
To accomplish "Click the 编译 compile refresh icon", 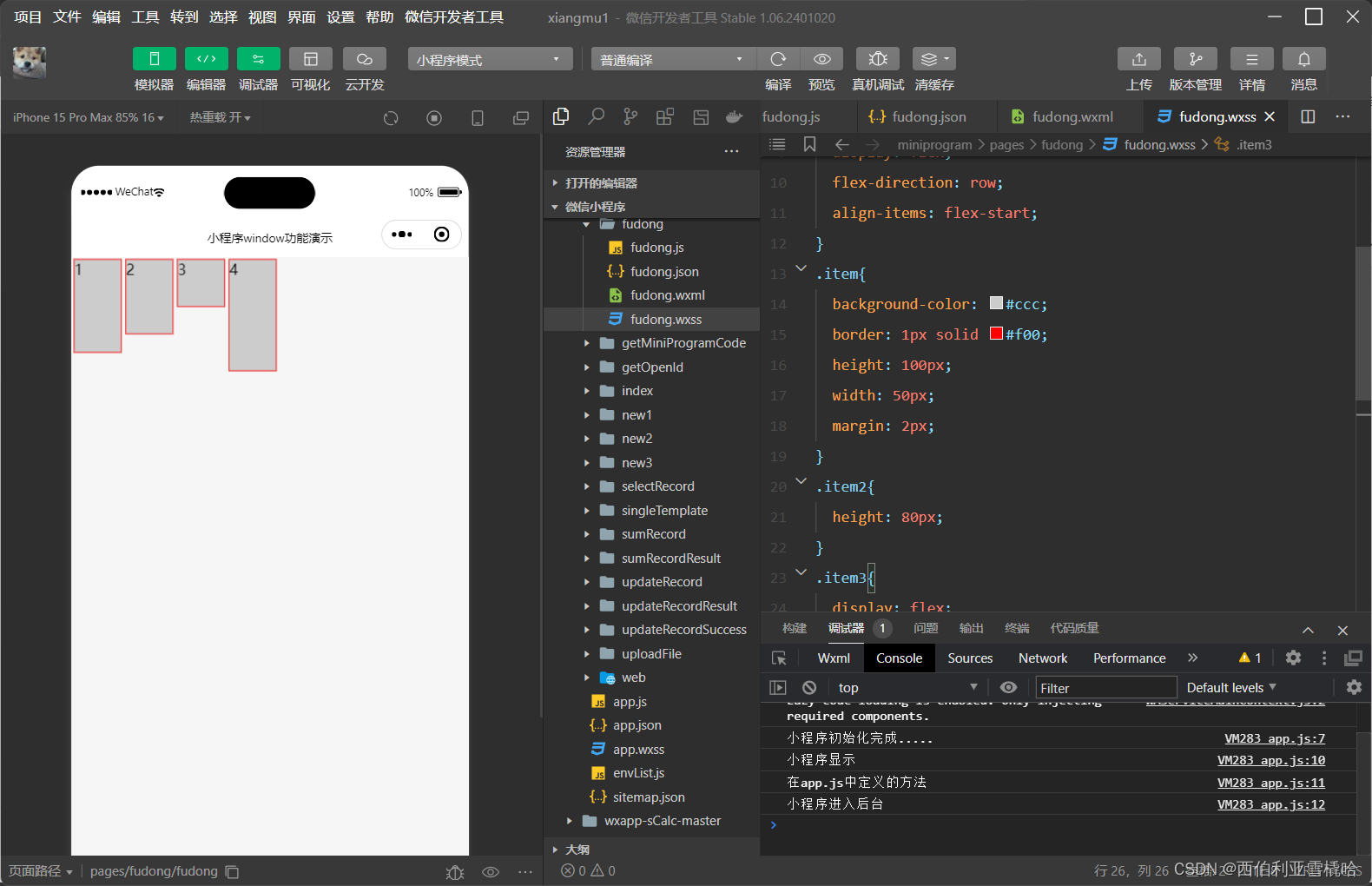I will click(x=778, y=59).
